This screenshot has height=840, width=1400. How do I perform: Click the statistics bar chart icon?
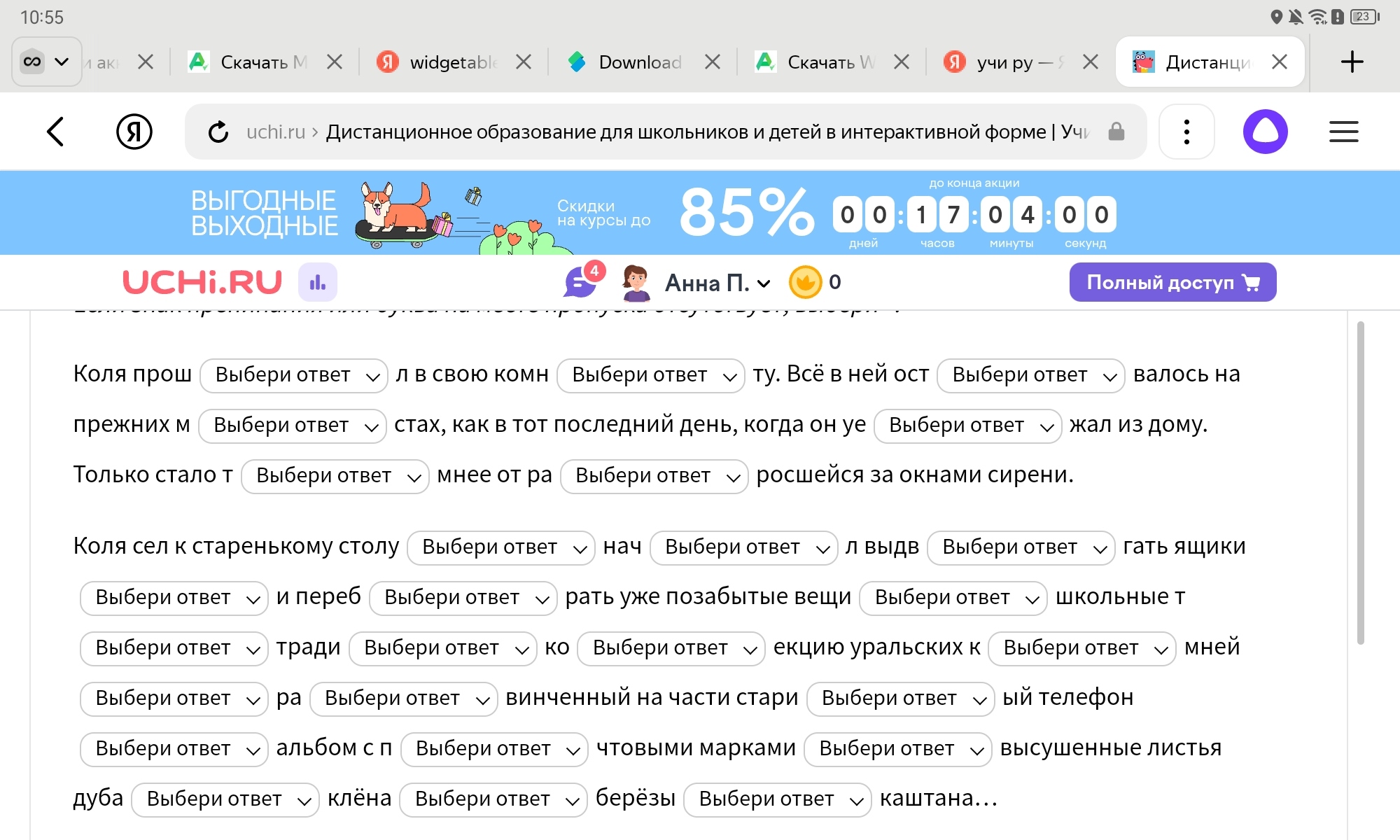click(x=318, y=282)
